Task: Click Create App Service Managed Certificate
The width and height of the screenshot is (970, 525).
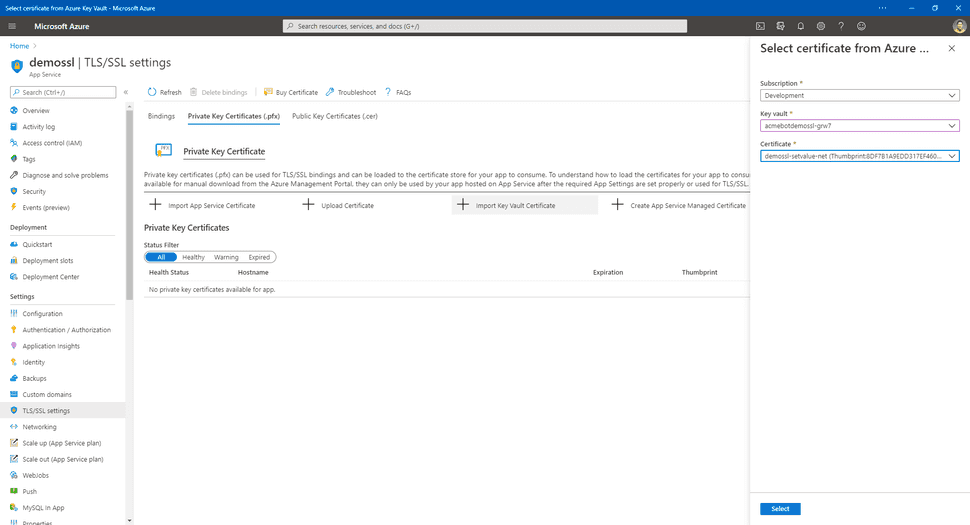Action: 679,205
